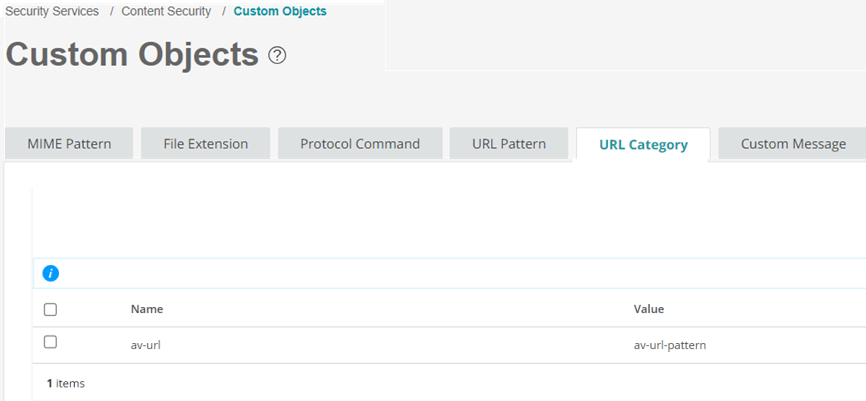This screenshot has height=401, width=866.
Task: Sort by the Name column header
Action: [147, 310]
